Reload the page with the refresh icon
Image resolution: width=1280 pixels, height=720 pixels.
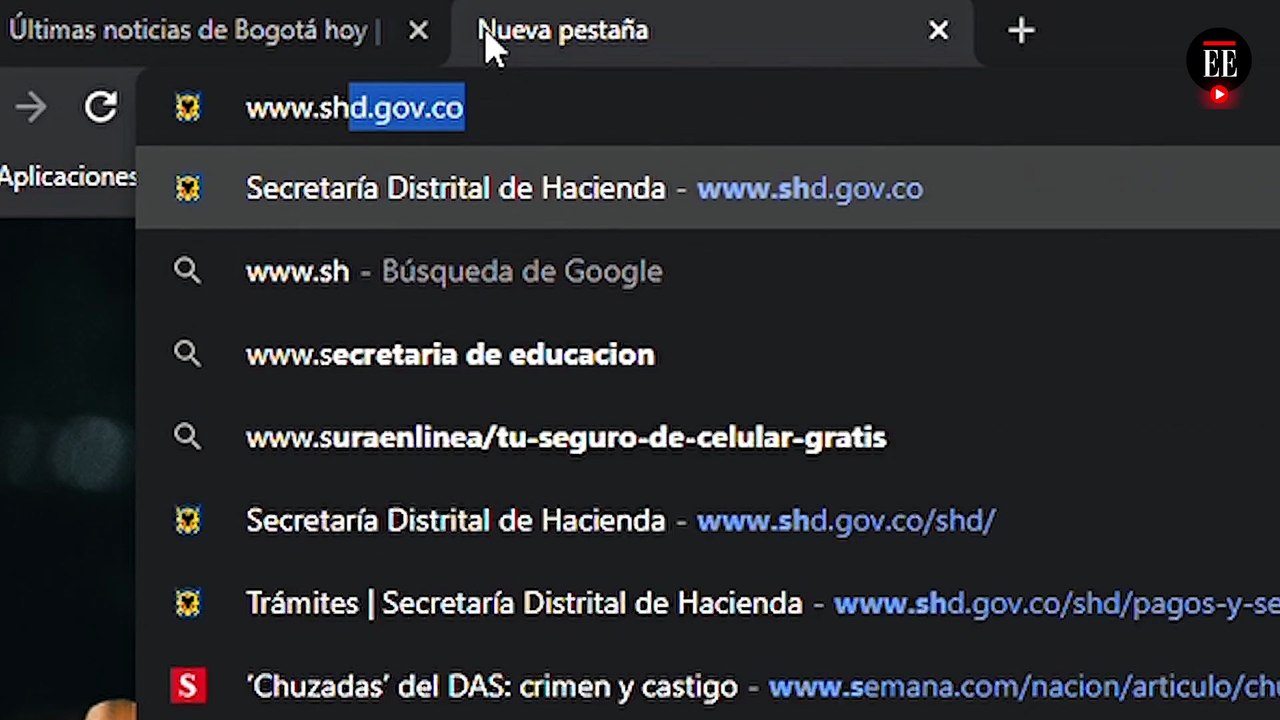click(x=101, y=107)
